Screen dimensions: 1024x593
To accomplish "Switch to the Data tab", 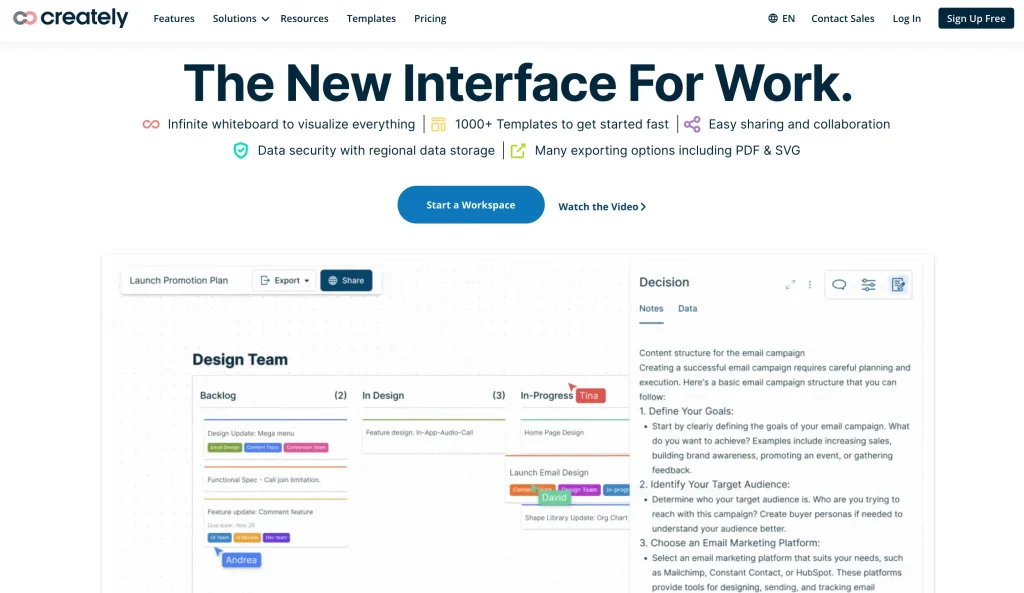I will [x=687, y=308].
